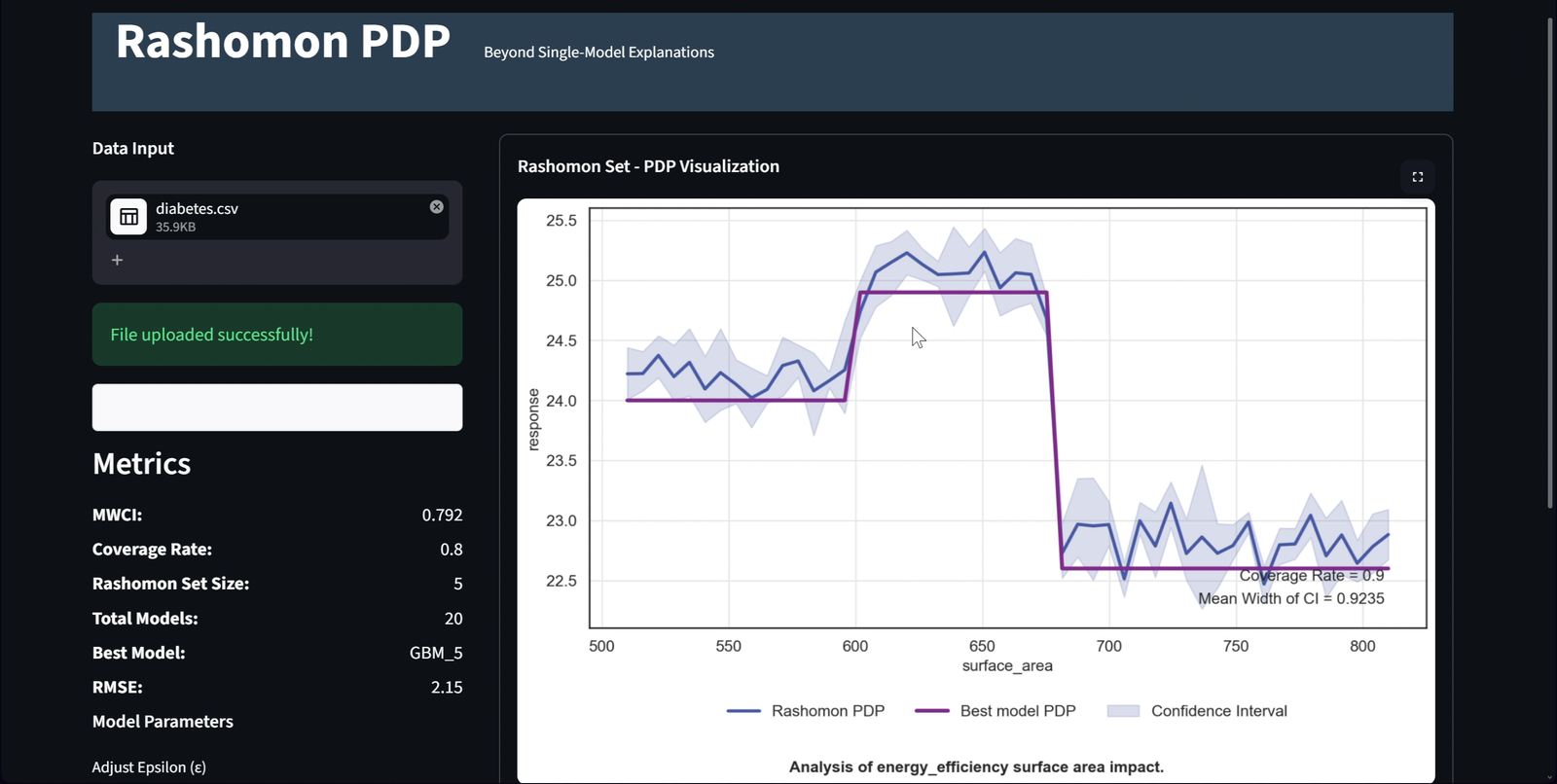Remove the uploaded diabetes.csv file
The width and height of the screenshot is (1557, 784).
[x=437, y=206]
